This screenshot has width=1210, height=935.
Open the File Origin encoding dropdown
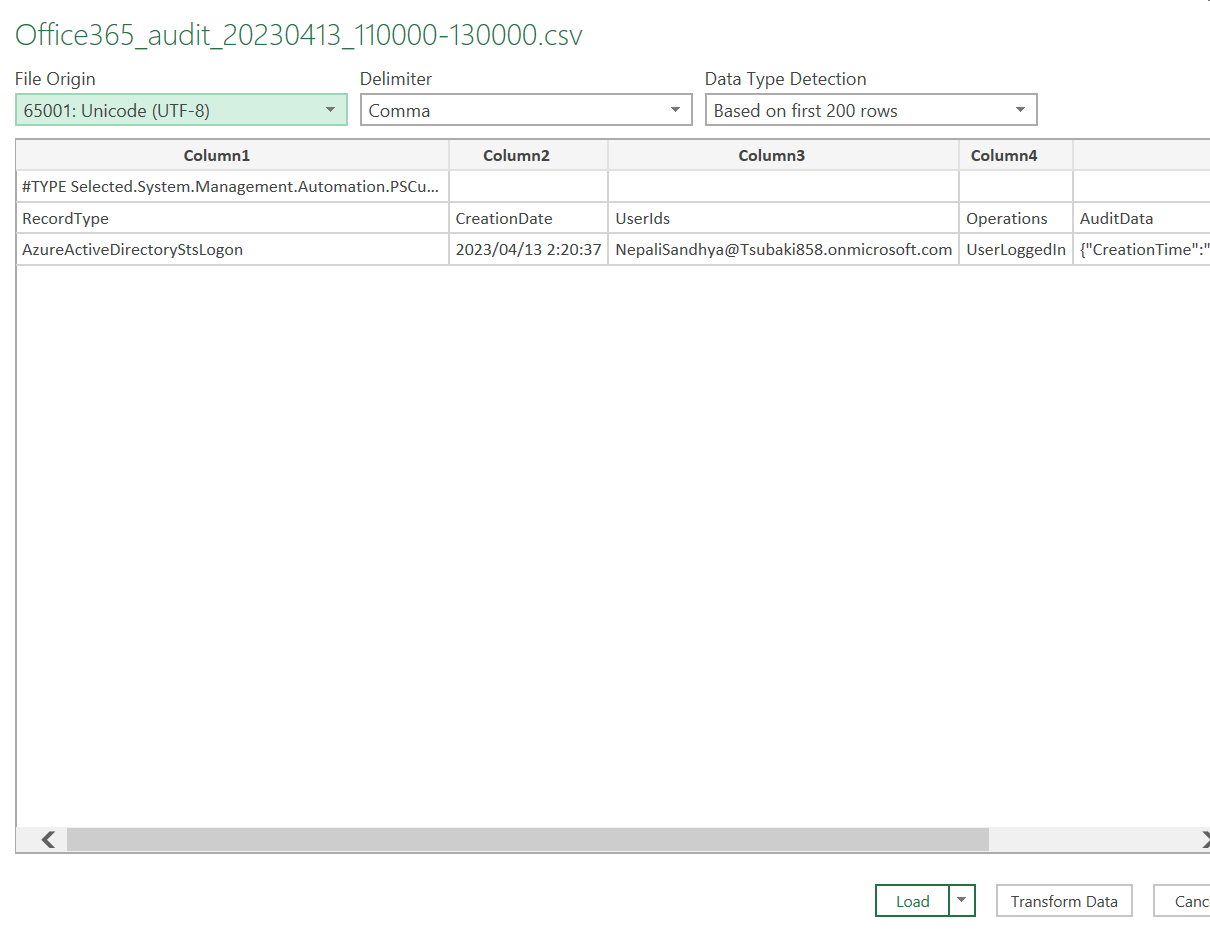[181, 110]
